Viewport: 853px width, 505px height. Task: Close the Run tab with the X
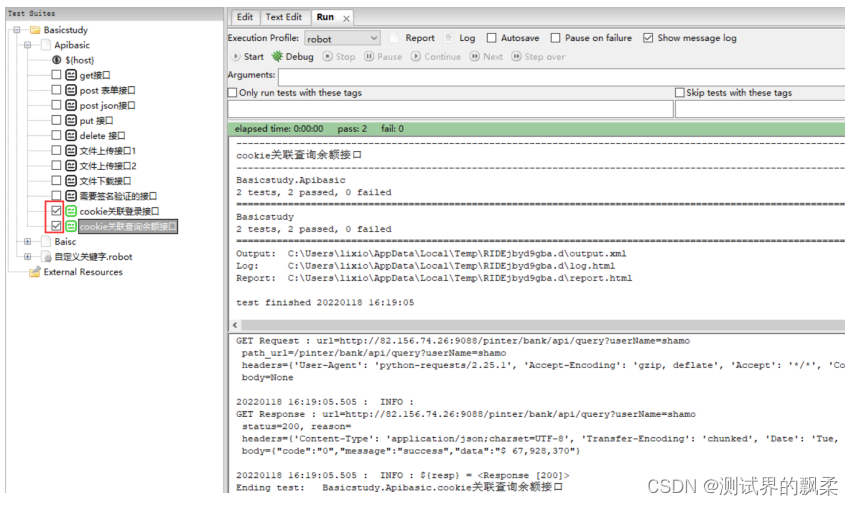point(347,19)
